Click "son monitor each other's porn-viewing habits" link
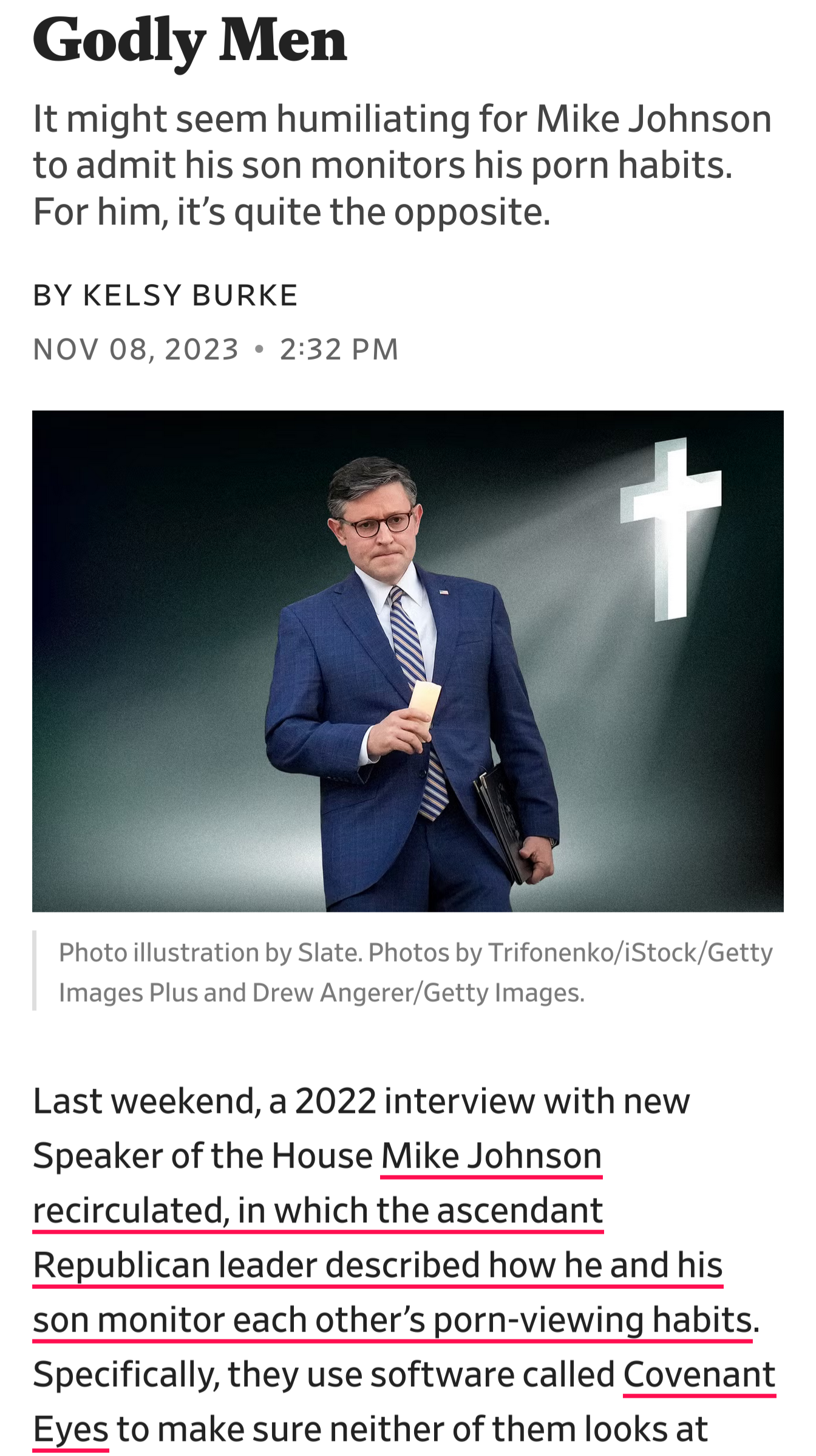This screenshot has width=816, height=1456. click(x=393, y=1319)
